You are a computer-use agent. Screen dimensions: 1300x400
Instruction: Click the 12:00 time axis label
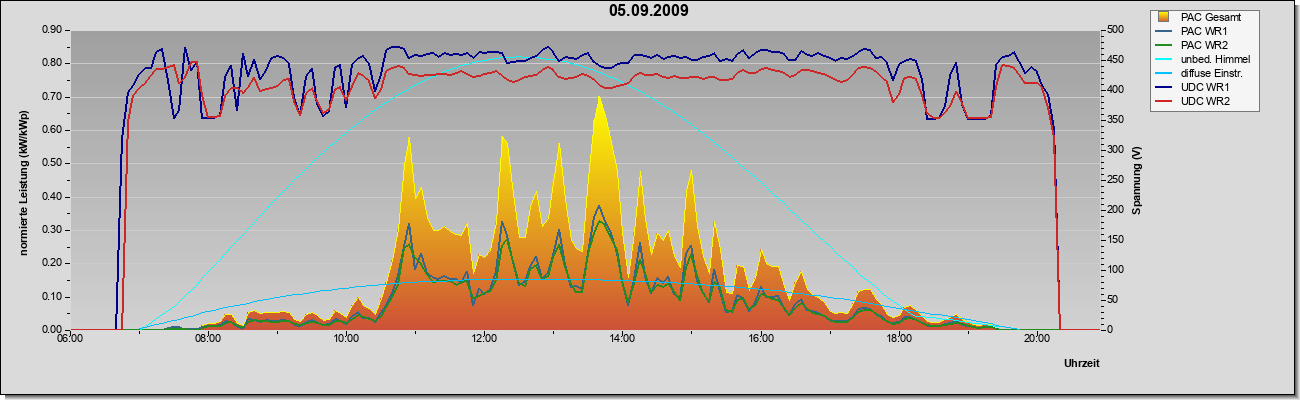tap(484, 339)
